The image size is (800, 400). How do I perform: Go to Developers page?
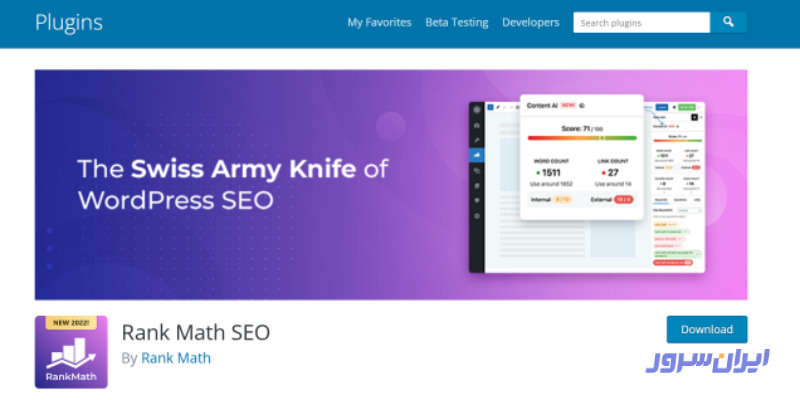coord(531,22)
